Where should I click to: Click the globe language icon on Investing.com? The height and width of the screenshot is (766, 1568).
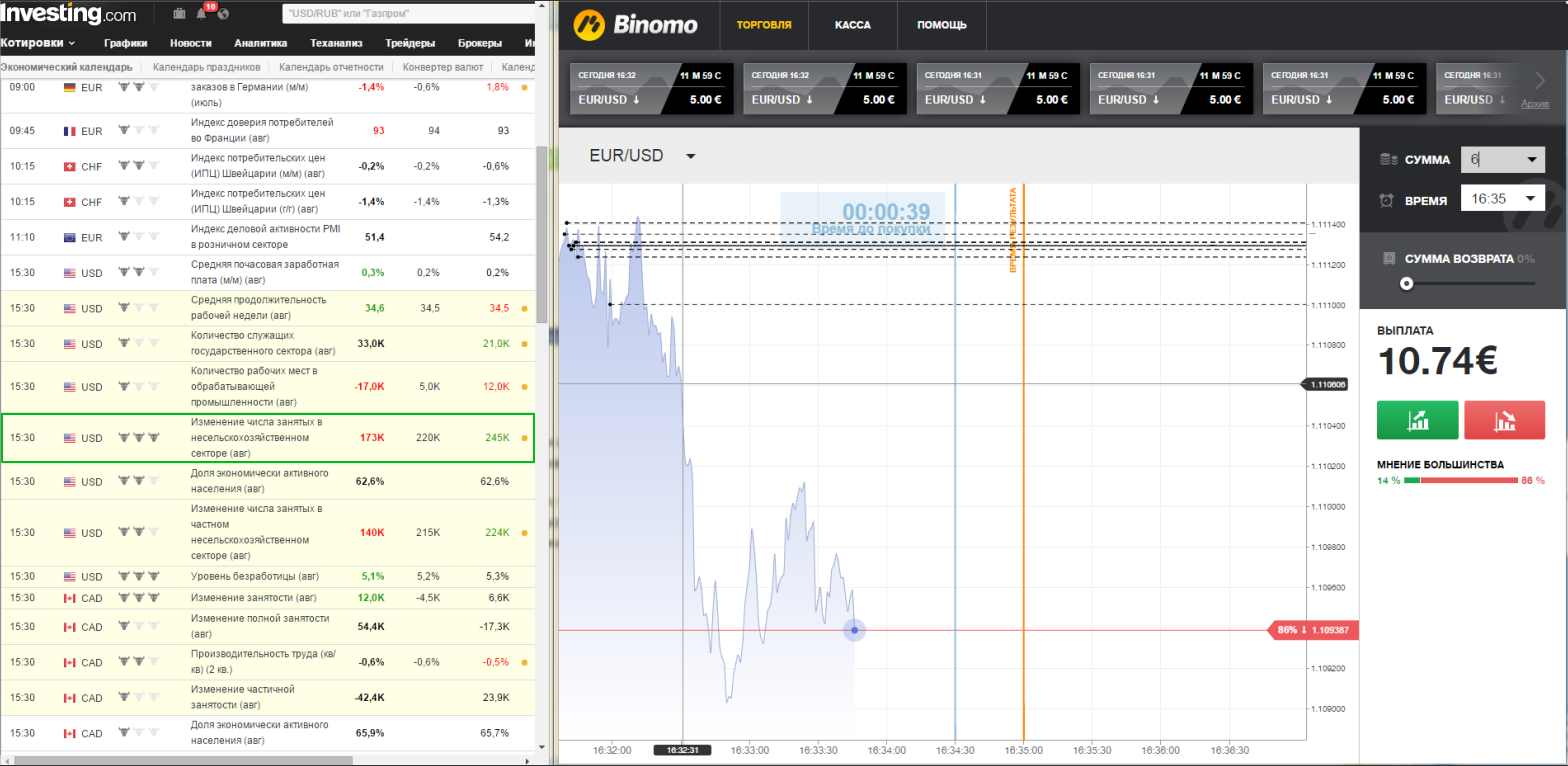click(222, 14)
